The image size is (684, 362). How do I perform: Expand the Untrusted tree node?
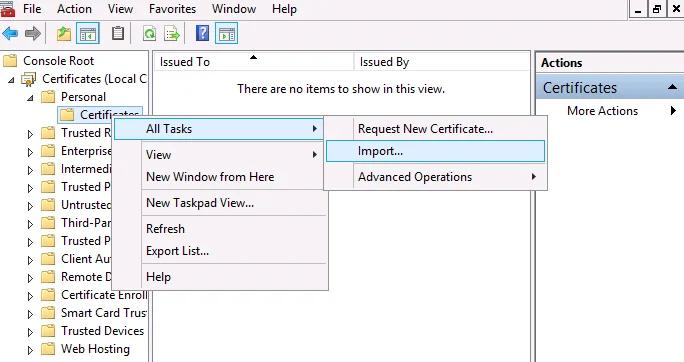tap(30, 206)
